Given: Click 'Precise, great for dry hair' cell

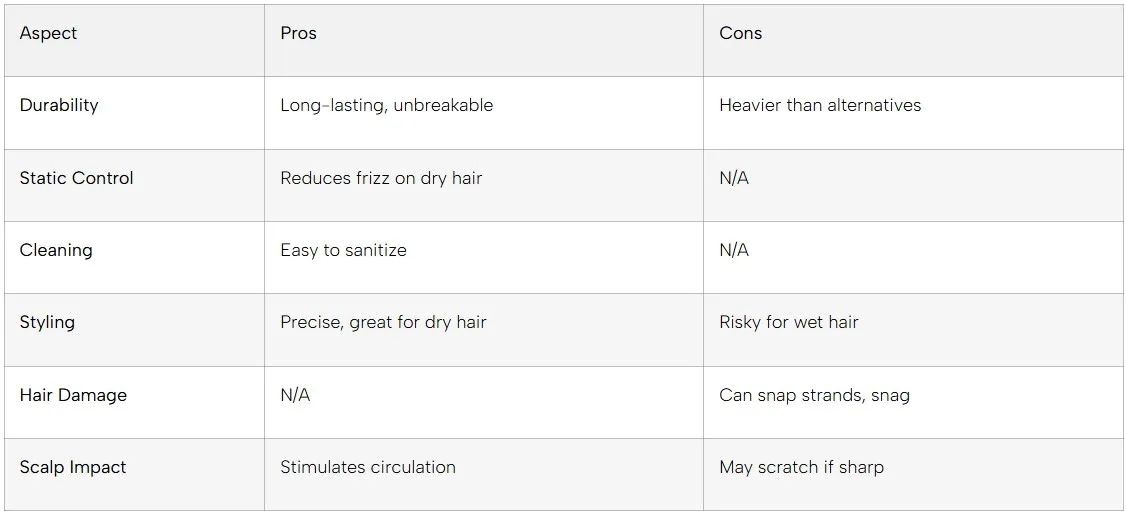Looking at the screenshot, I should 383,322.
